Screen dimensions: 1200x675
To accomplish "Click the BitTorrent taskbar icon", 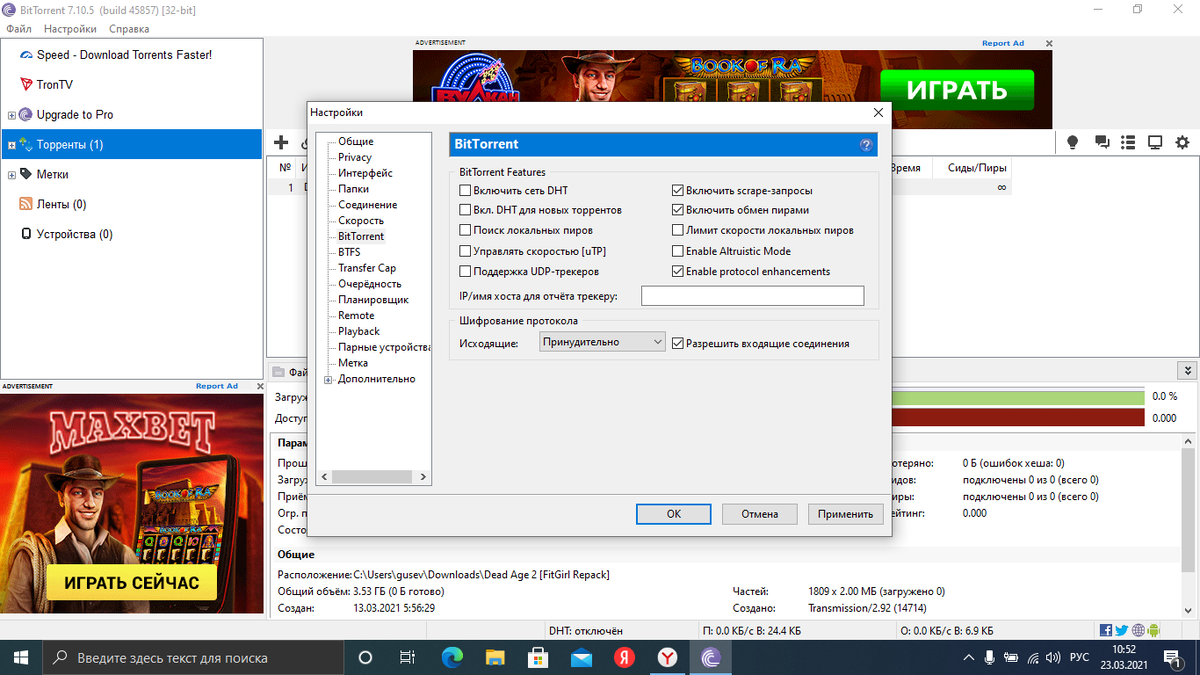I will point(710,658).
